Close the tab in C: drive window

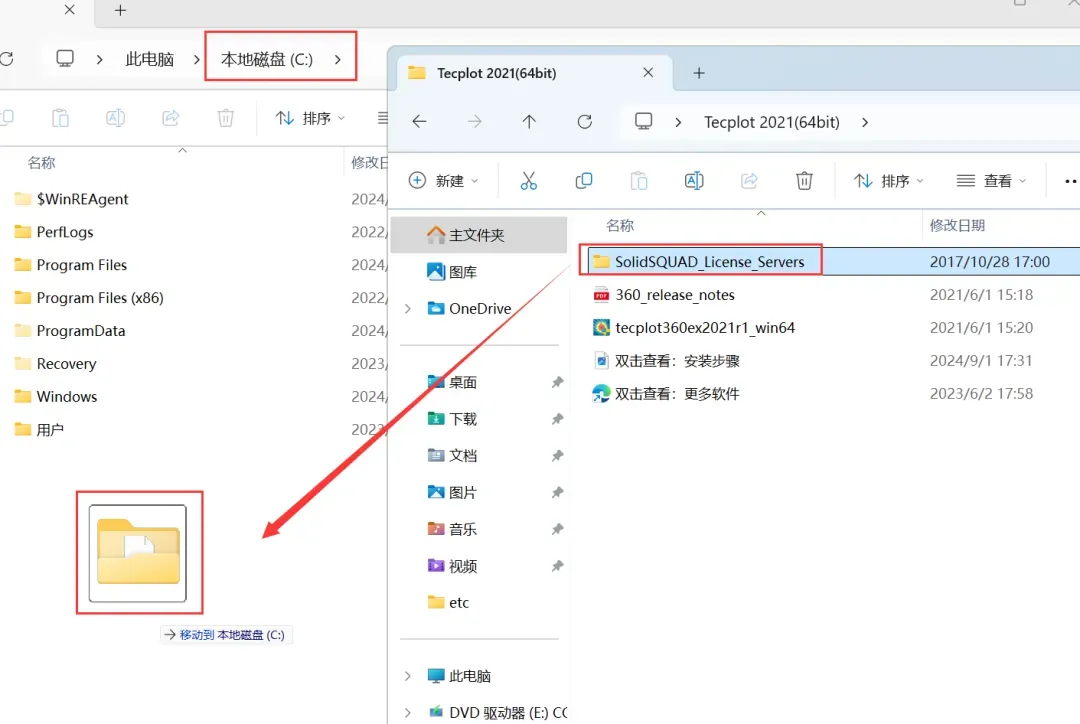[70, 10]
